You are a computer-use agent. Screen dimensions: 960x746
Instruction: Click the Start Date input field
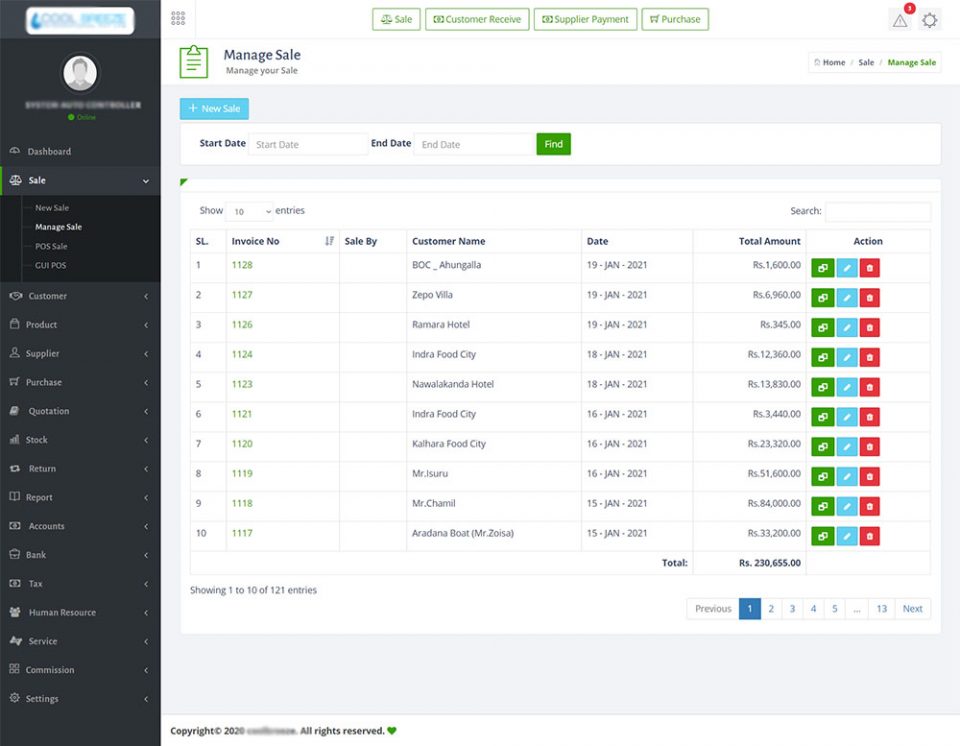308,144
